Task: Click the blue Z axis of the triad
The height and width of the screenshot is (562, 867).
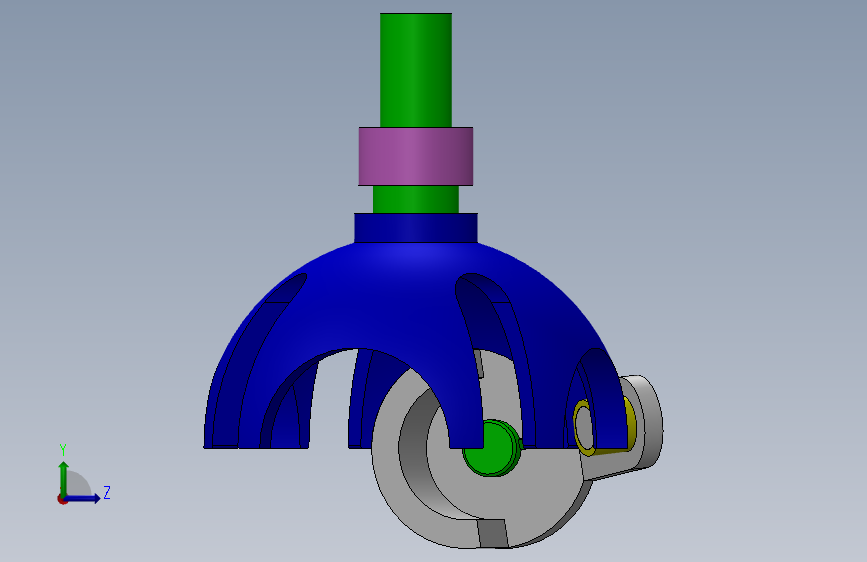Action: [x=83, y=498]
